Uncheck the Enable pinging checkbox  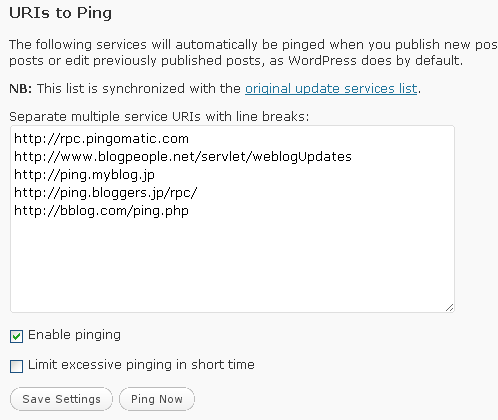pos(16,336)
